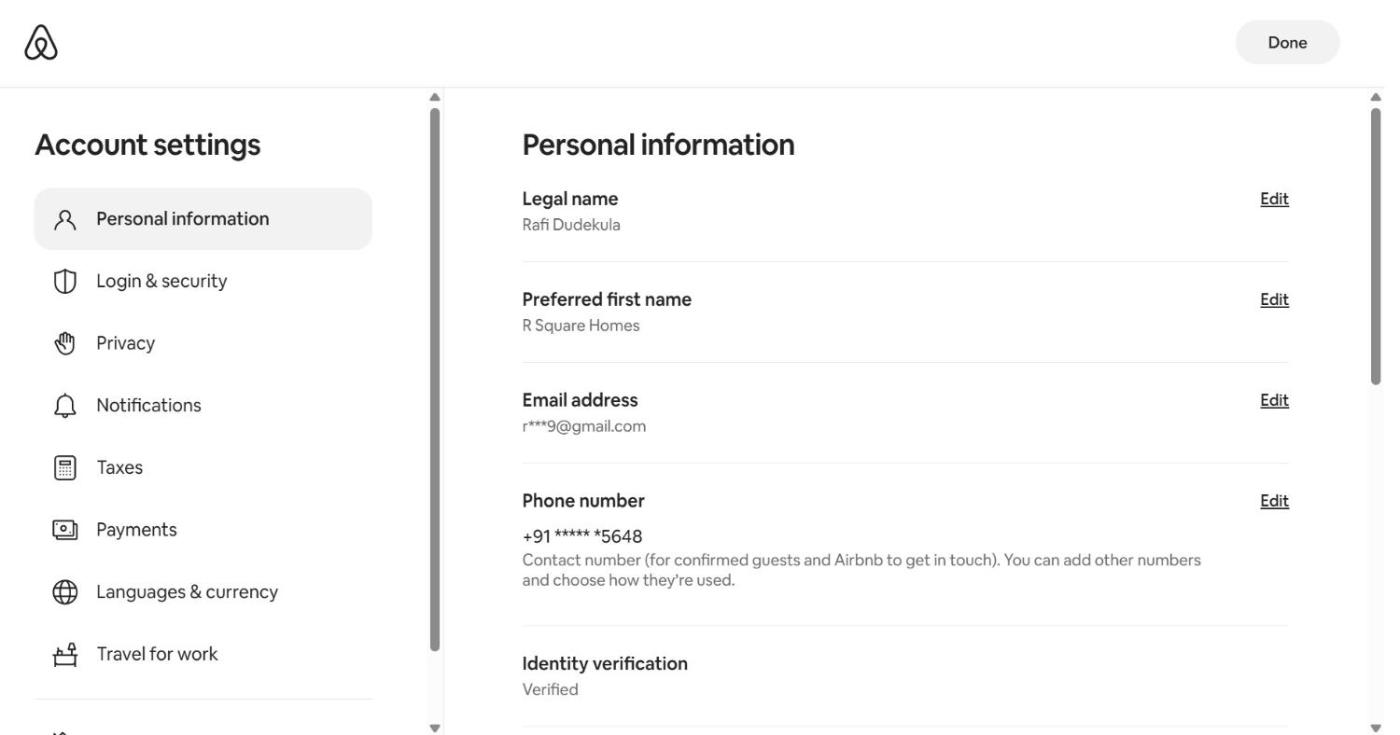The width and height of the screenshot is (1400, 735).
Task: Click Edit next to Email address
Action: point(1274,400)
